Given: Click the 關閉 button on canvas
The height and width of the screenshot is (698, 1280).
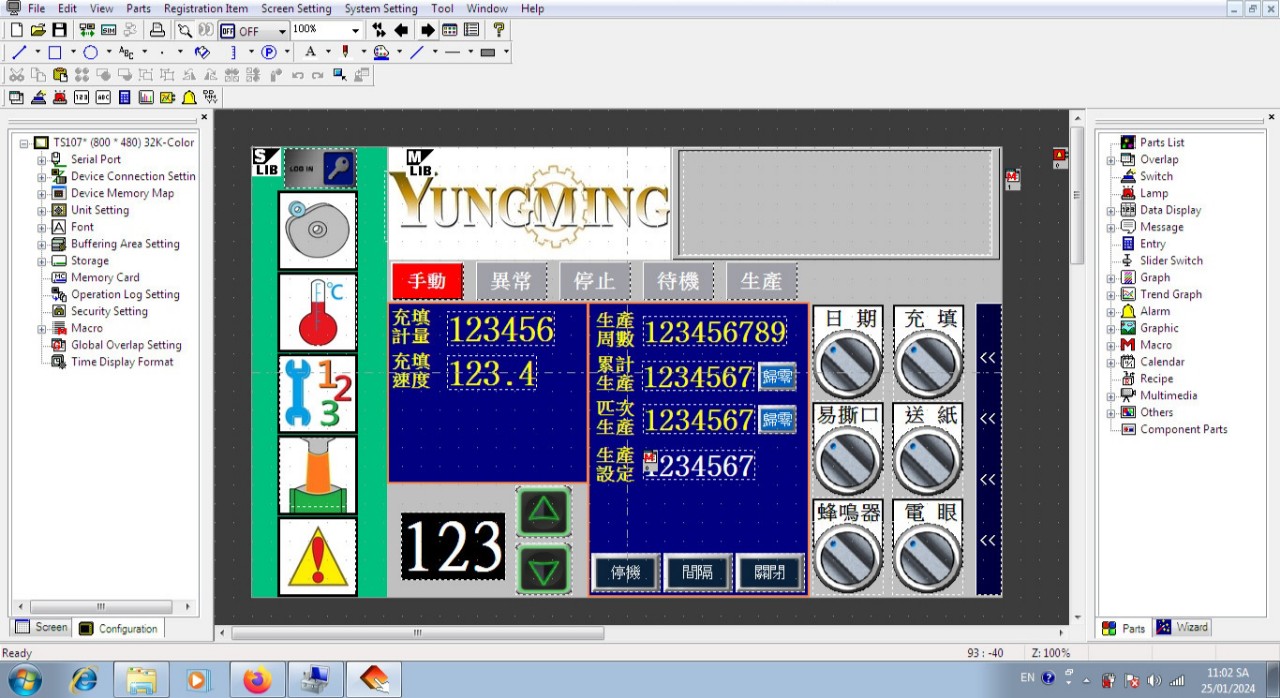Looking at the screenshot, I should pos(770,573).
